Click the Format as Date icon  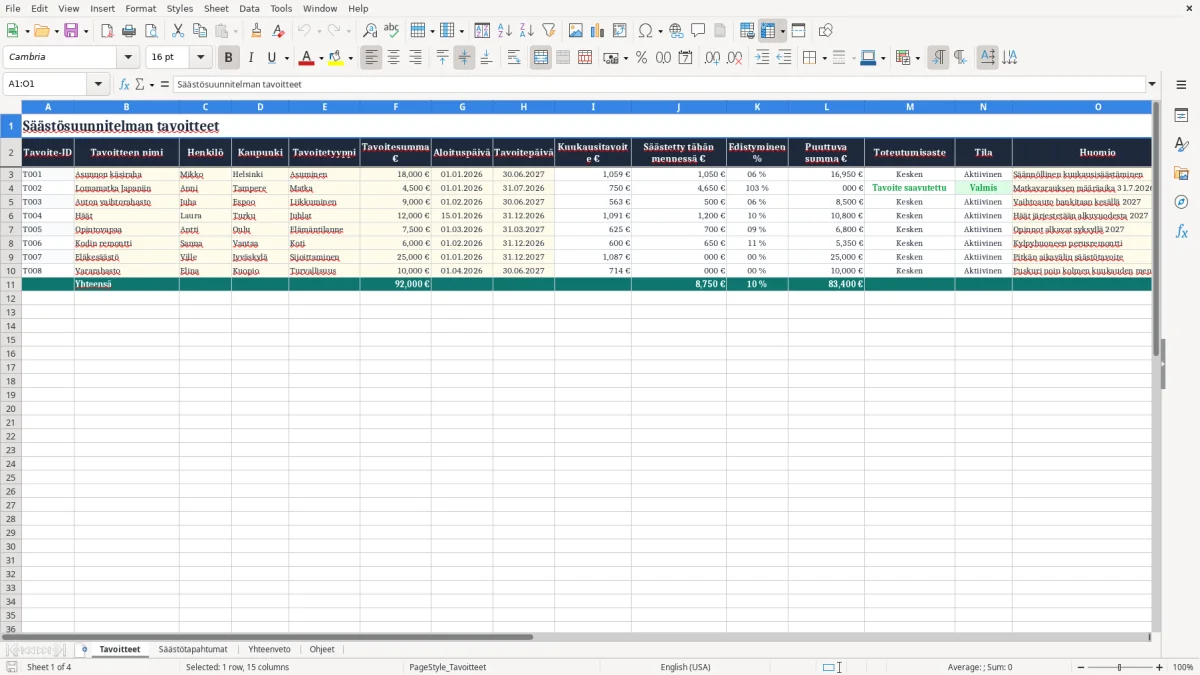686,58
